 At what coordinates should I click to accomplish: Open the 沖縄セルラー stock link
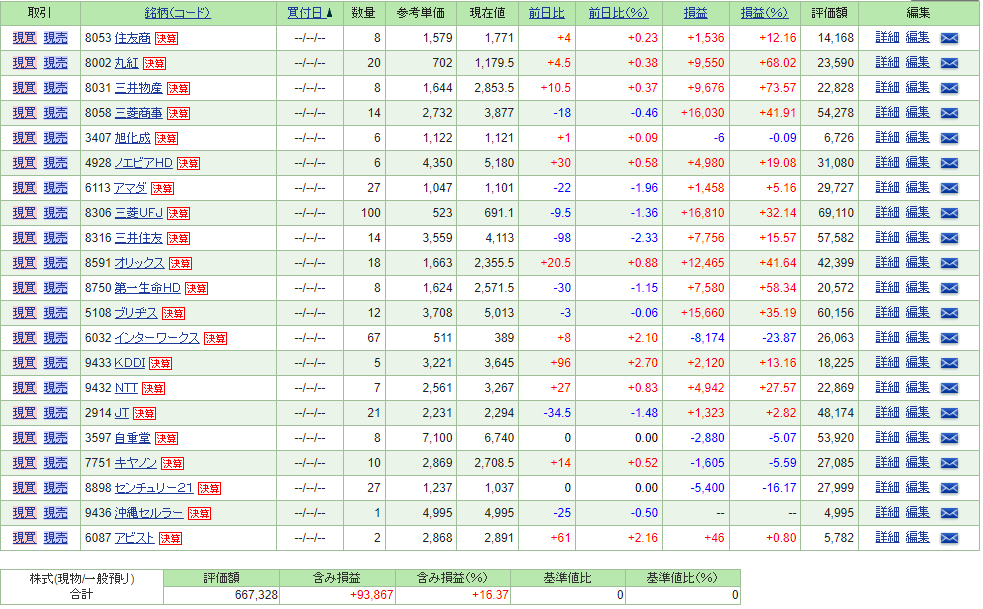click(x=149, y=513)
